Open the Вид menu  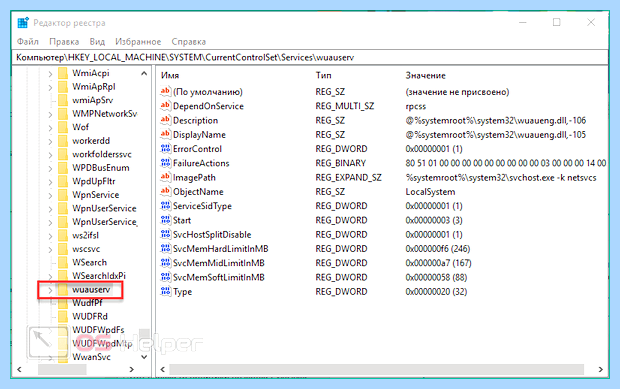coord(97,42)
